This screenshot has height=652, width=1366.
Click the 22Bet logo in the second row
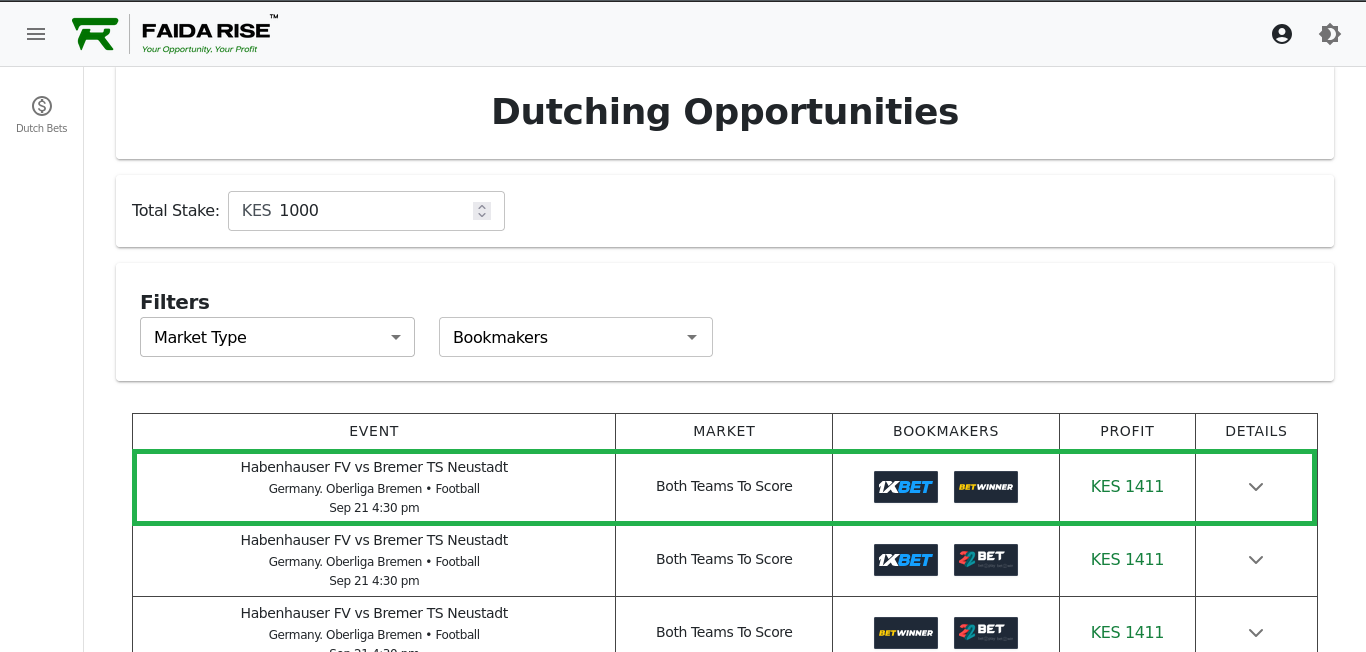tap(986, 559)
